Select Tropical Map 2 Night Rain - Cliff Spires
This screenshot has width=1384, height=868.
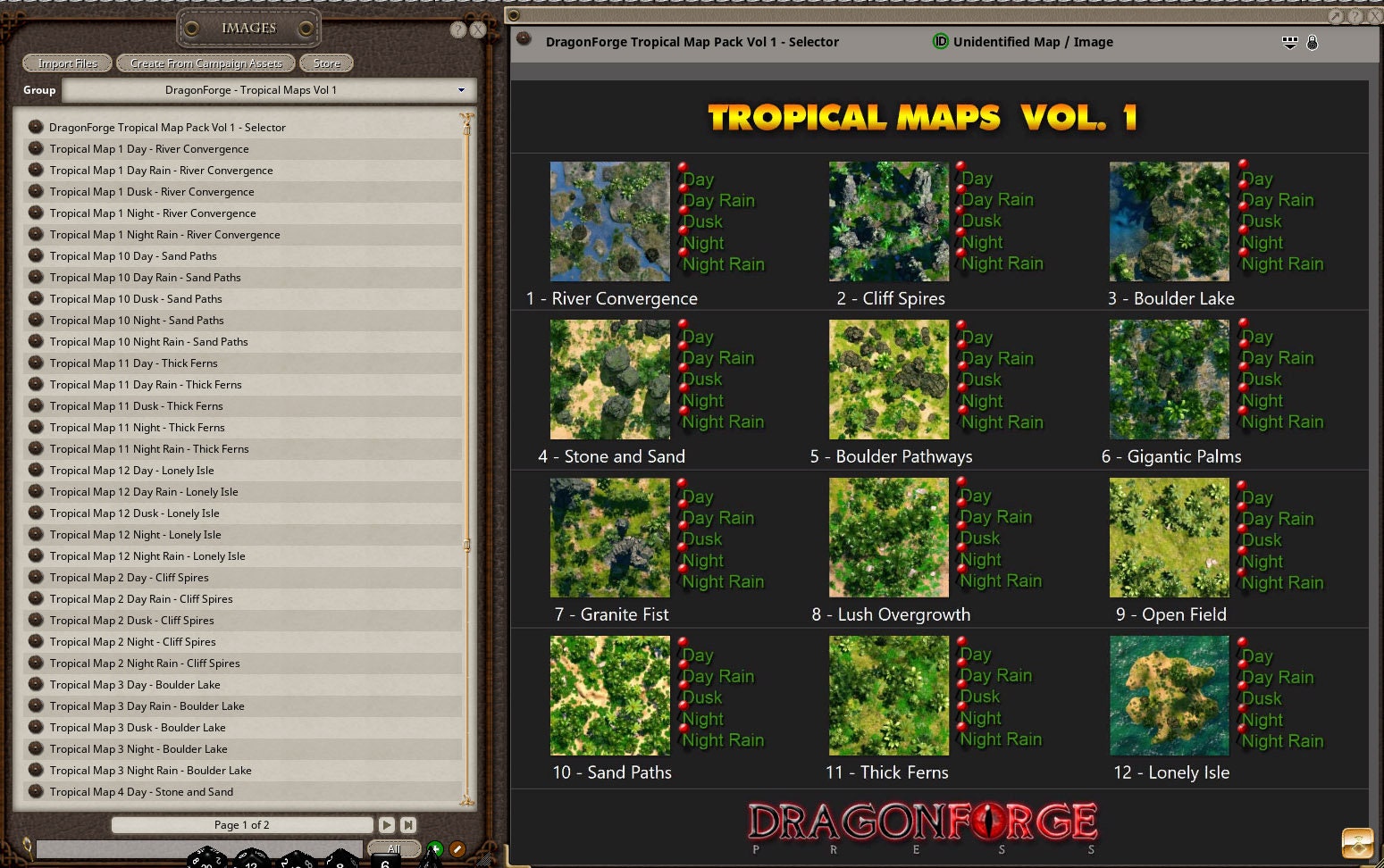pos(242,663)
